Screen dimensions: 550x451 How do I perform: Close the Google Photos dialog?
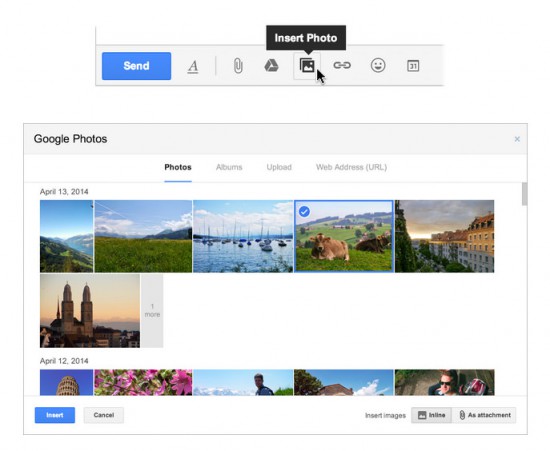[517, 139]
